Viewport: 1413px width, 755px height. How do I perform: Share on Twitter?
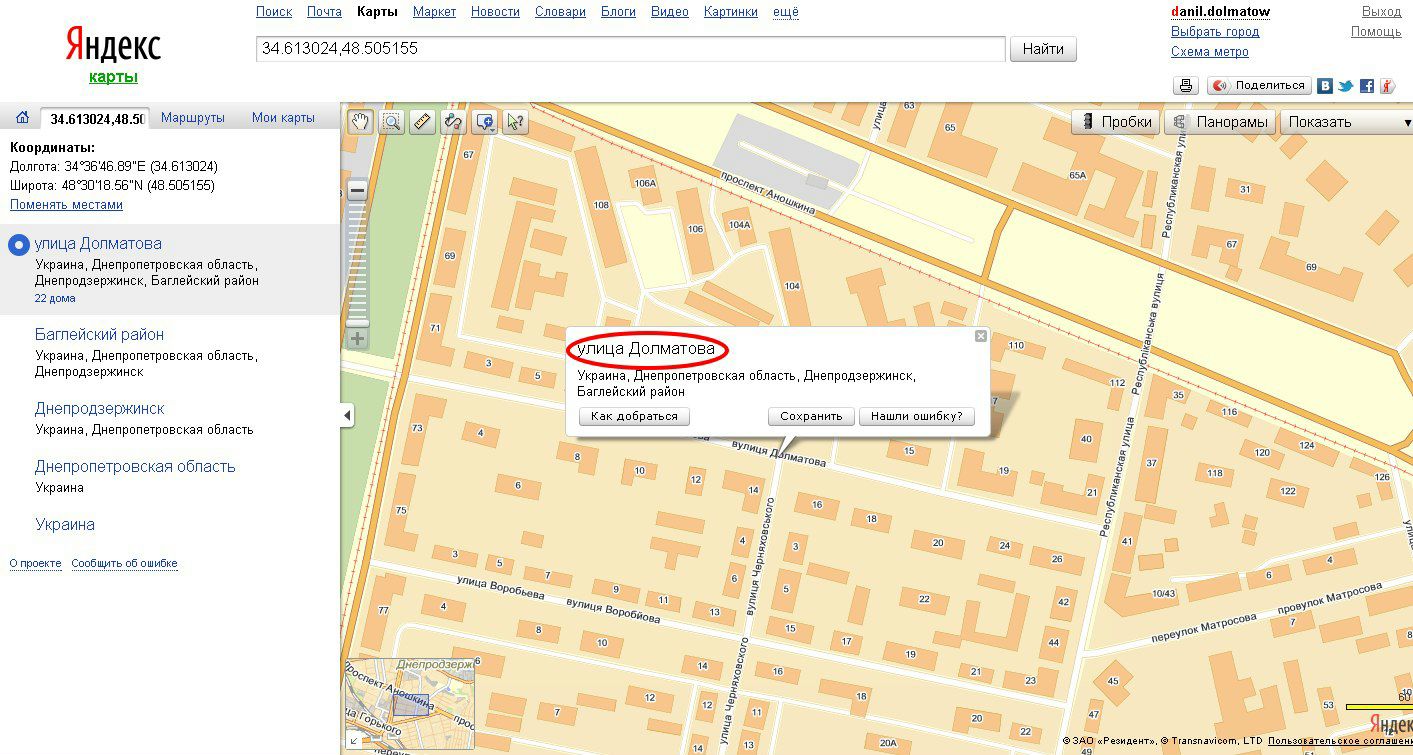pyautogui.click(x=1346, y=86)
